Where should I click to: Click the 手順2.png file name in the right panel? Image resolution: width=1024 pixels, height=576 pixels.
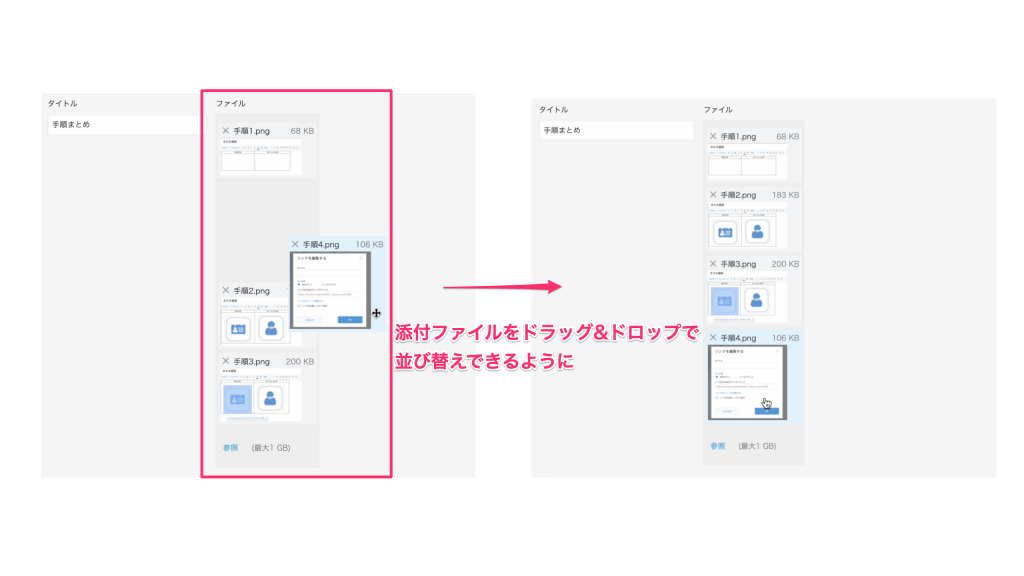click(738, 195)
